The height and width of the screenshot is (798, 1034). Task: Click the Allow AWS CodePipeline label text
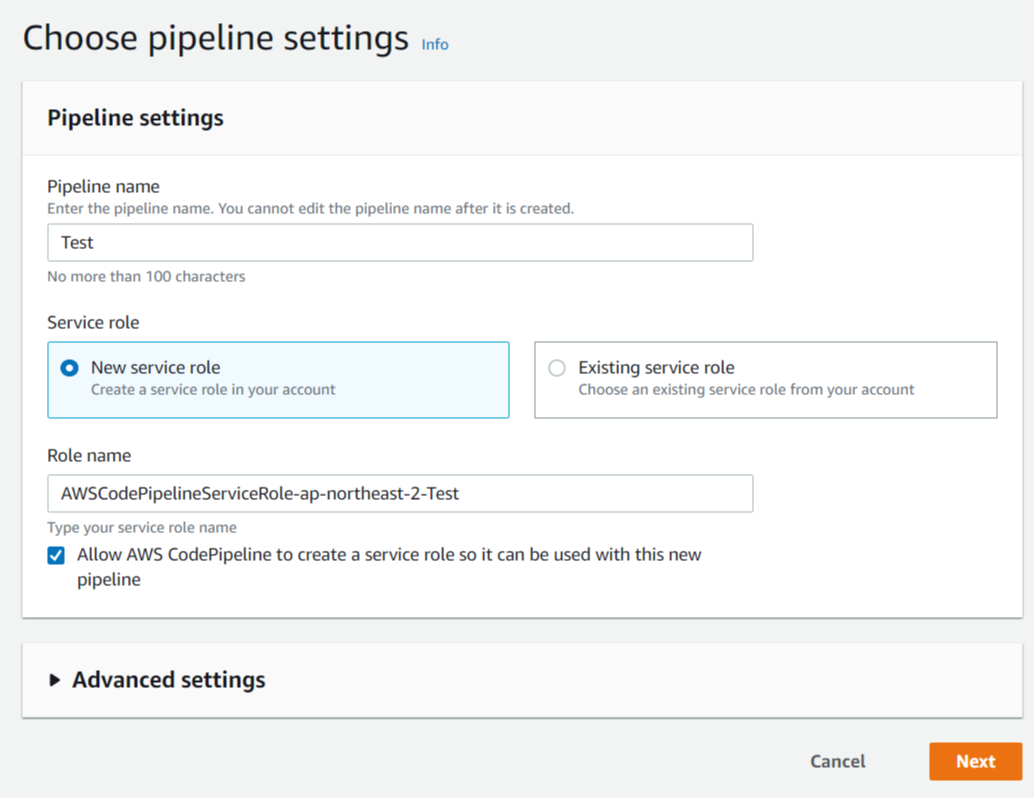pyautogui.click(x=389, y=555)
